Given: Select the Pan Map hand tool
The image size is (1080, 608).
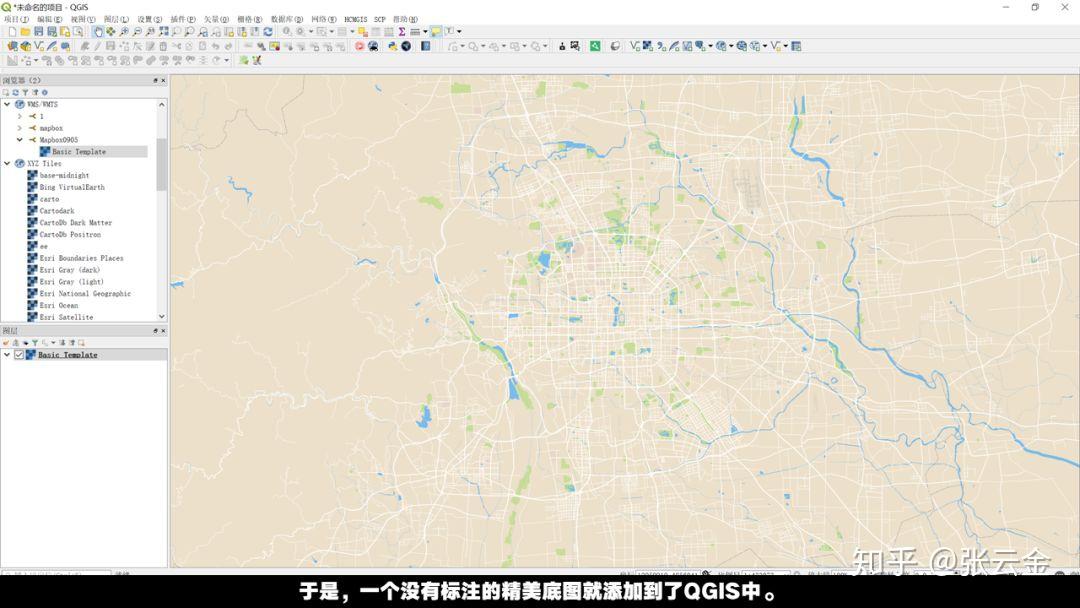Looking at the screenshot, I should coord(98,31).
